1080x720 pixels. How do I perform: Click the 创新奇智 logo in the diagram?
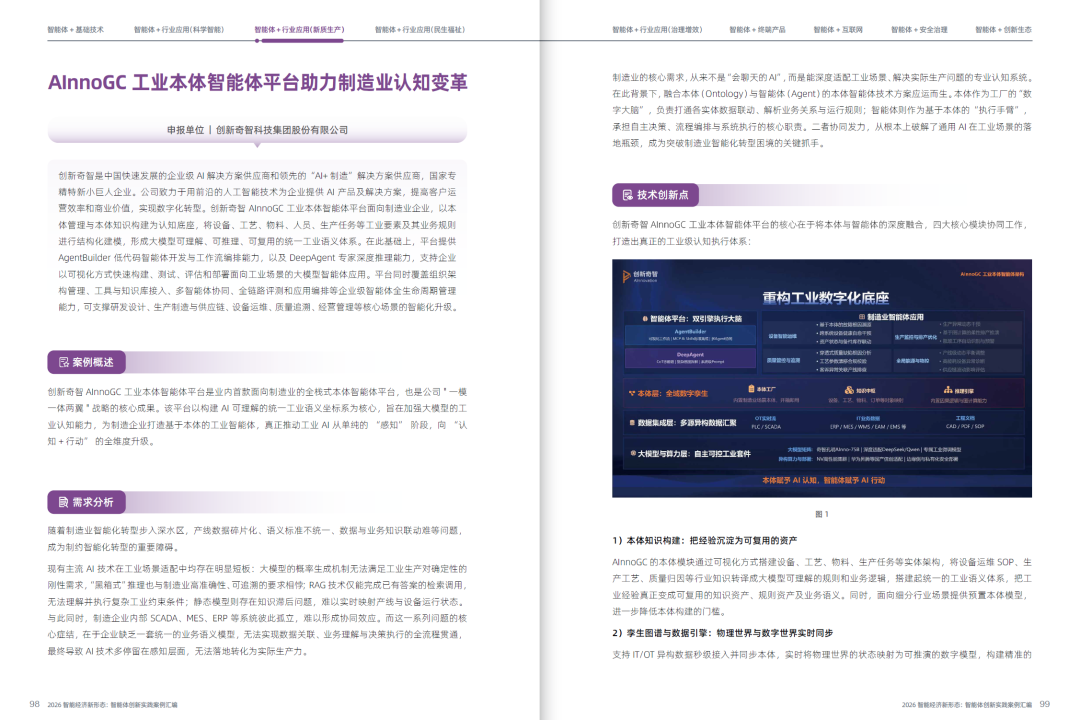pyautogui.click(x=640, y=276)
